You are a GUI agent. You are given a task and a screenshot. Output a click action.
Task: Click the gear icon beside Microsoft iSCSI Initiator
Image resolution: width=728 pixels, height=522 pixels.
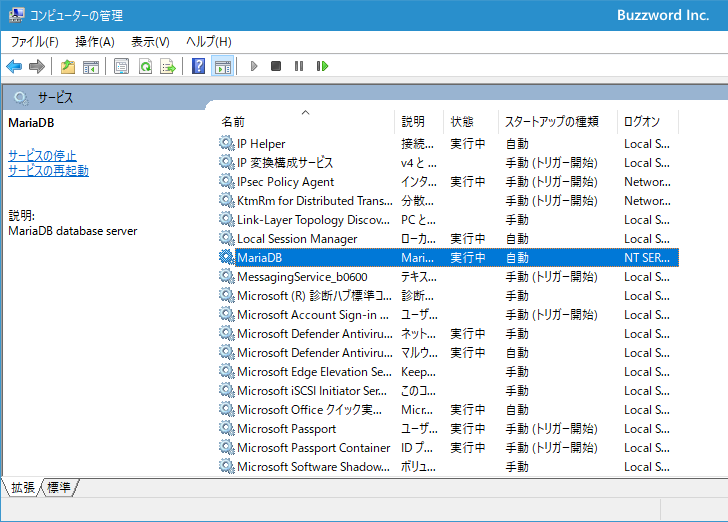[227, 390]
